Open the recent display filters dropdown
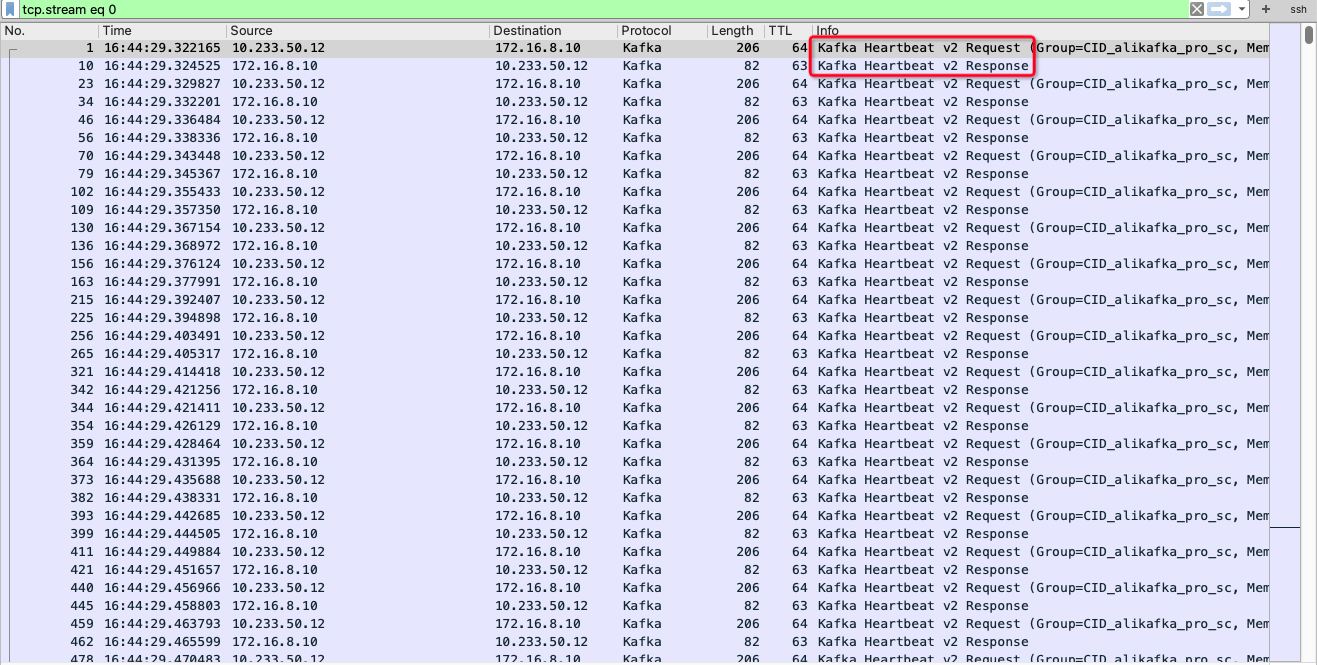1317x665 pixels. pyautogui.click(x=1242, y=9)
